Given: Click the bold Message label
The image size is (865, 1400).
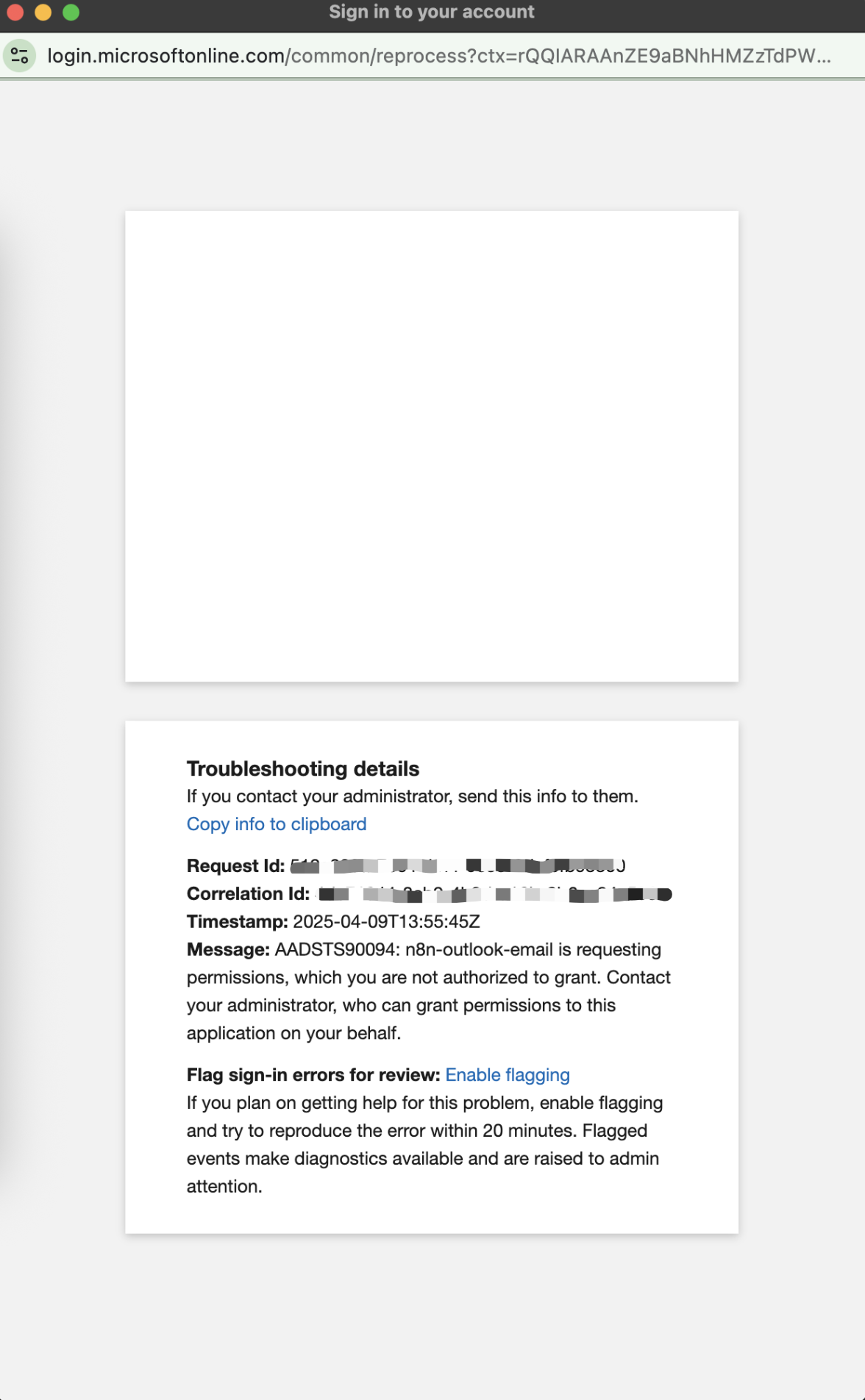Looking at the screenshot, I should click(228, 950).
